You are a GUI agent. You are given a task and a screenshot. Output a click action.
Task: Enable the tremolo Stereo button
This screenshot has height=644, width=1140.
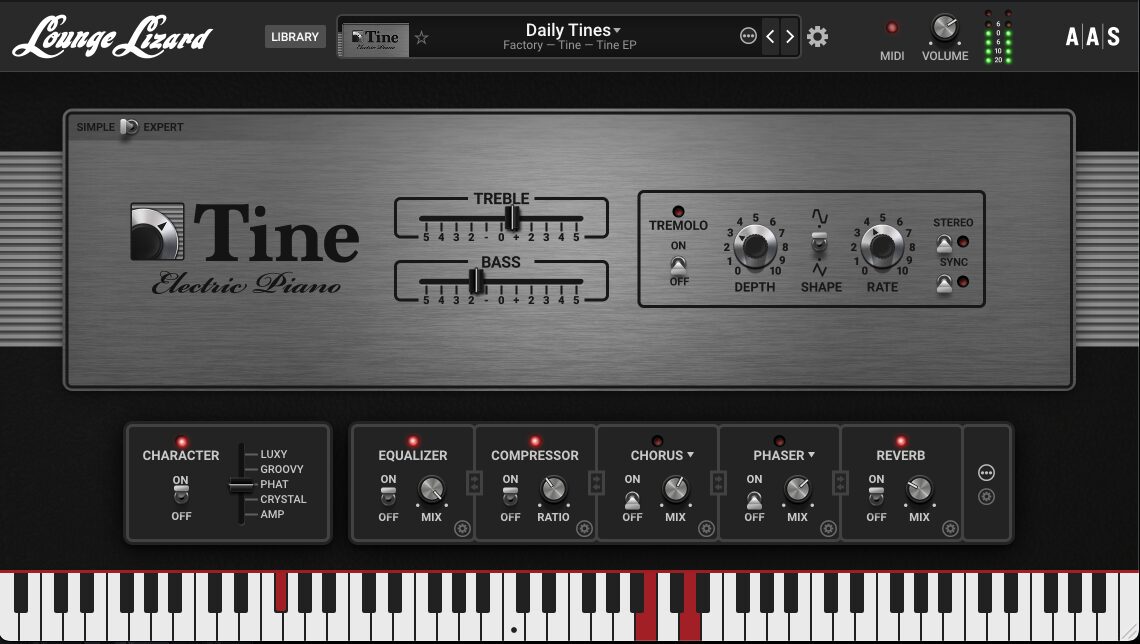[945, 242]
